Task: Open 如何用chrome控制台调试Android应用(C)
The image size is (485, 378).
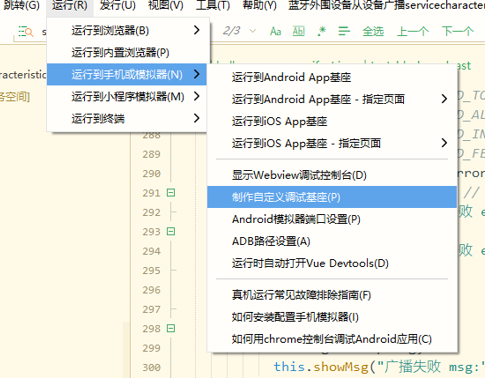Action: point(332,339)
